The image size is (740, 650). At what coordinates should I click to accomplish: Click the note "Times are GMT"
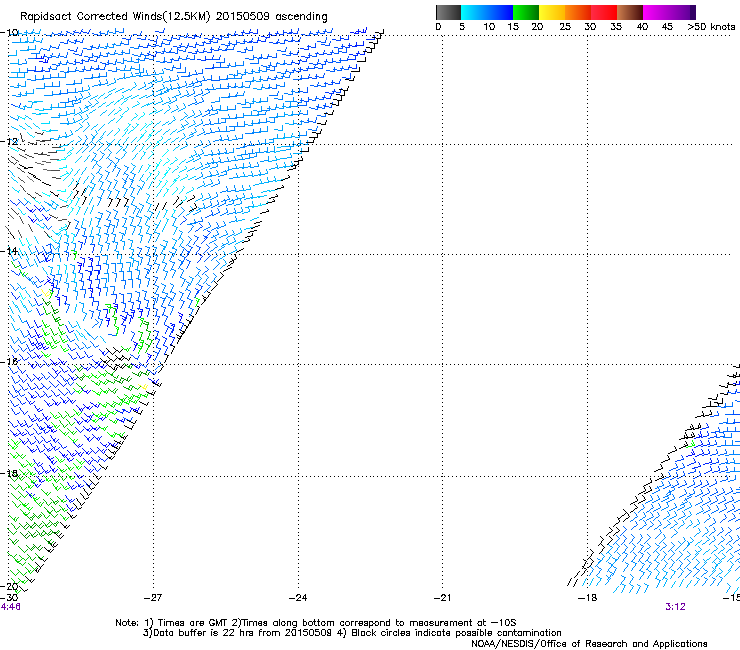193,623
